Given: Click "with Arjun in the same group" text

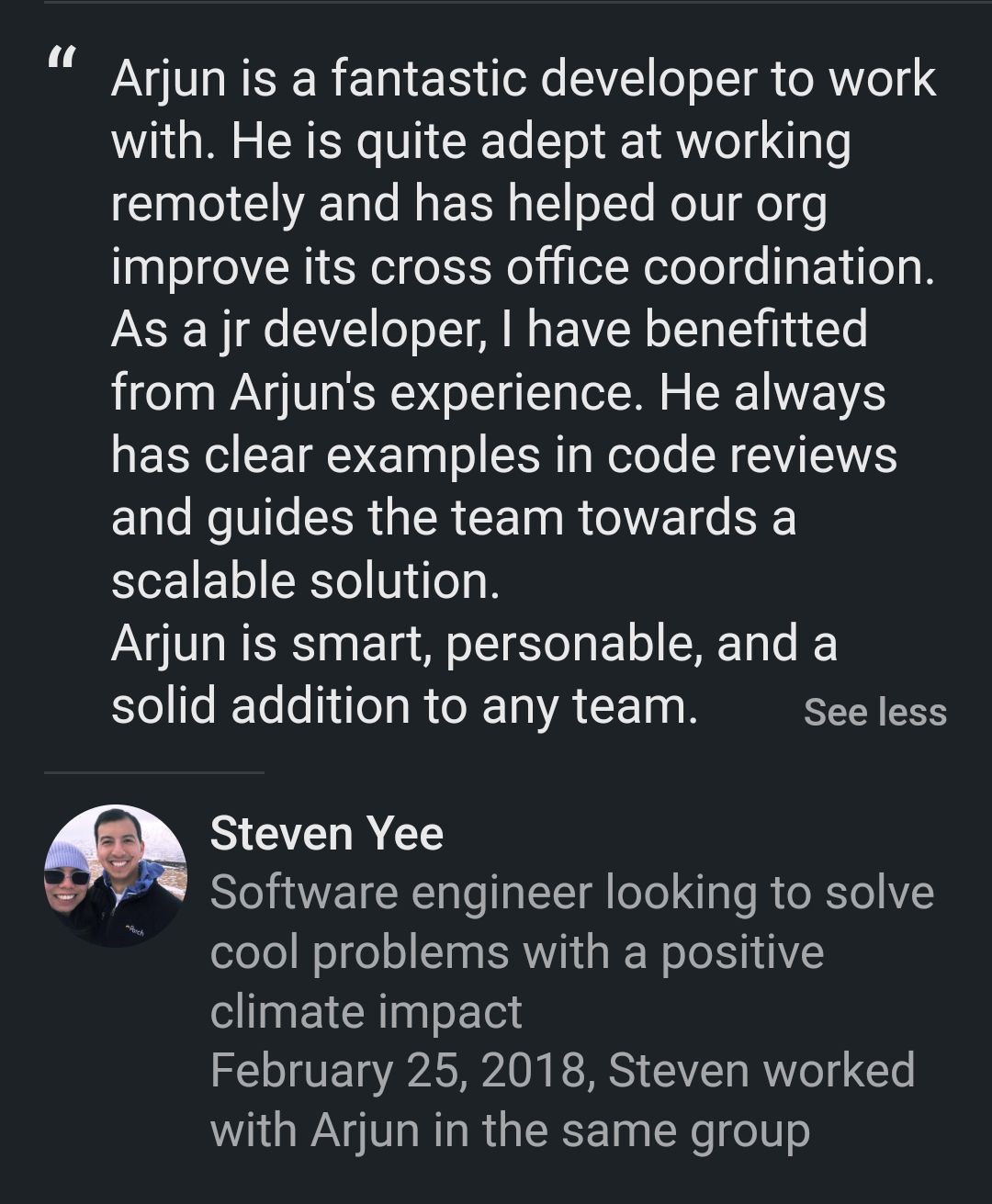Looking at the screenshot, I should (x=510, y=1130).
